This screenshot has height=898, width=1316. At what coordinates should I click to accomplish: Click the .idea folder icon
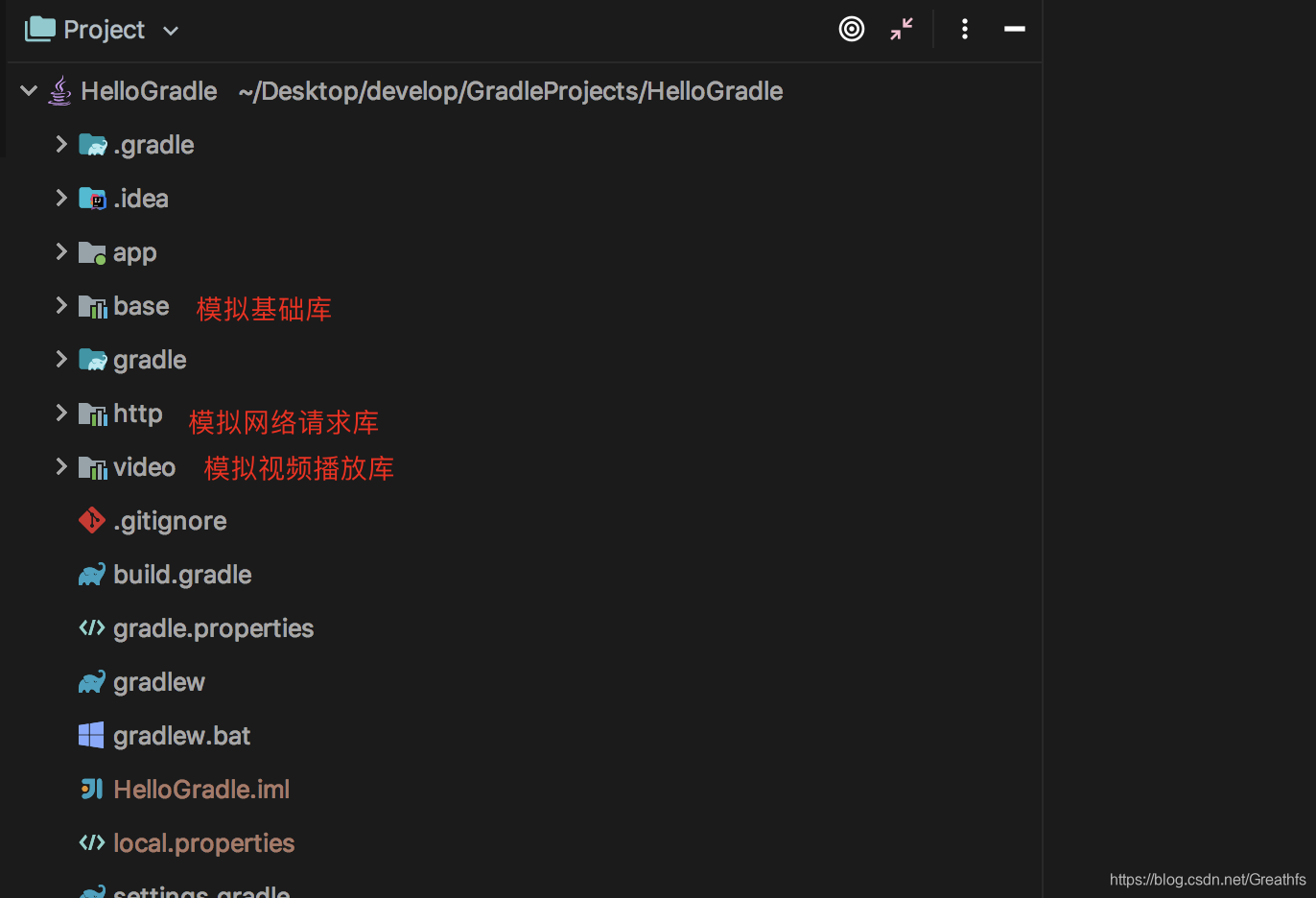tap(92, 199)
